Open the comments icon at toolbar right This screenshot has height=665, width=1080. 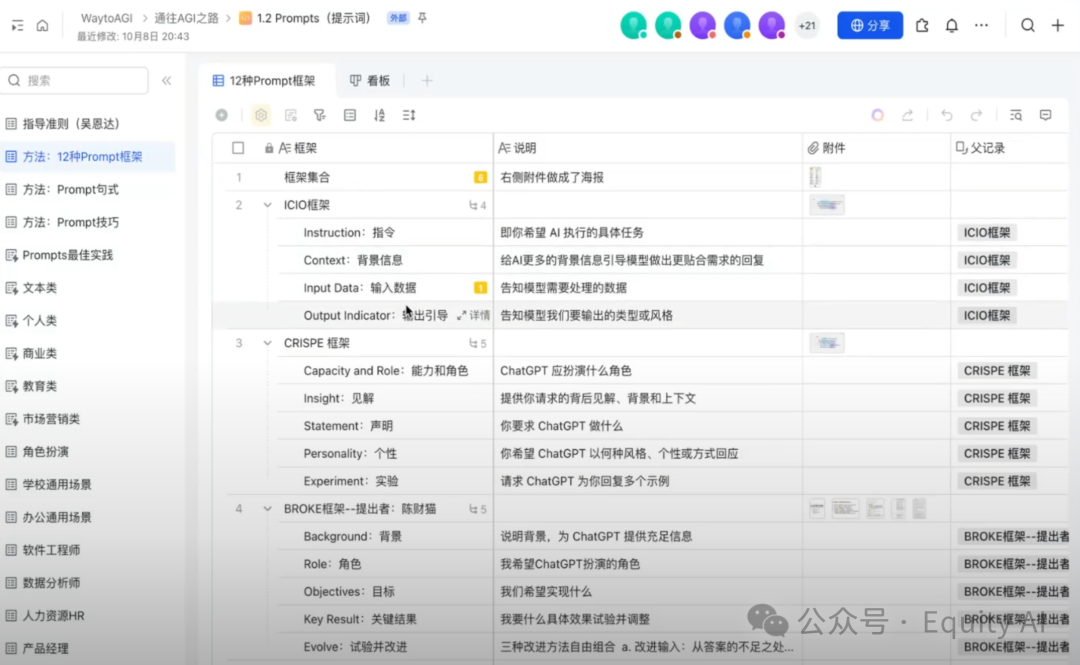[x=1045, y=115]
